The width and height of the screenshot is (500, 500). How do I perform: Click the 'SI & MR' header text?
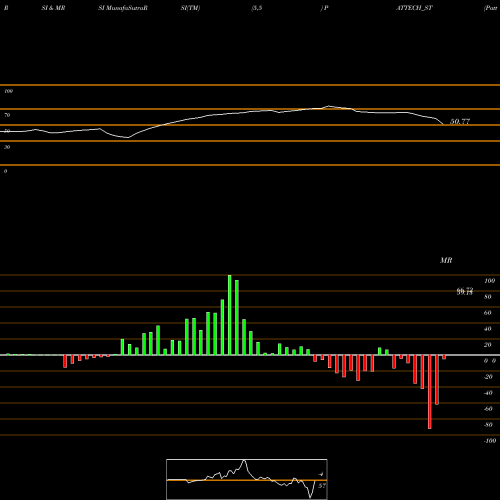click(53, 8)
